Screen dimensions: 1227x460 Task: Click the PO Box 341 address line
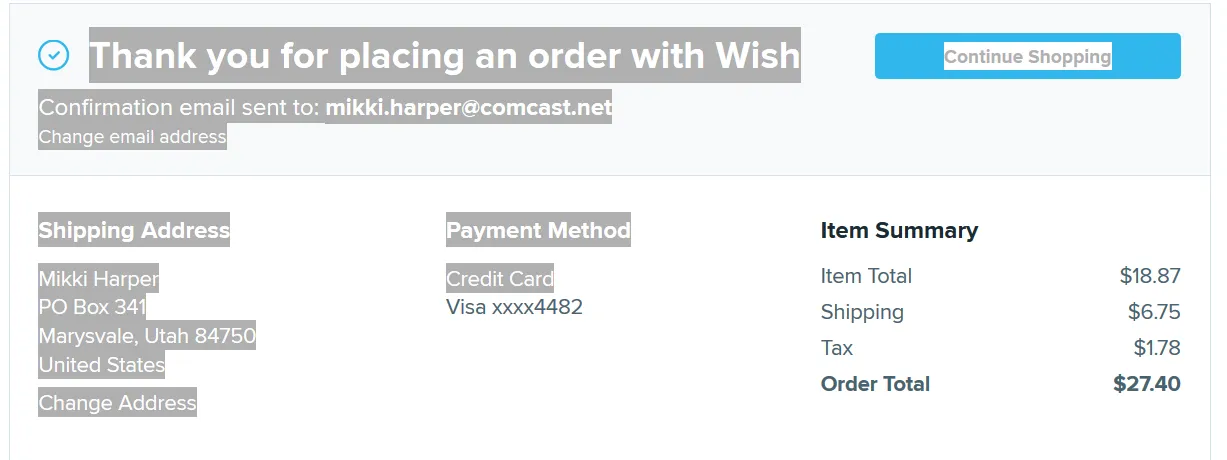[x=92, y=307]
